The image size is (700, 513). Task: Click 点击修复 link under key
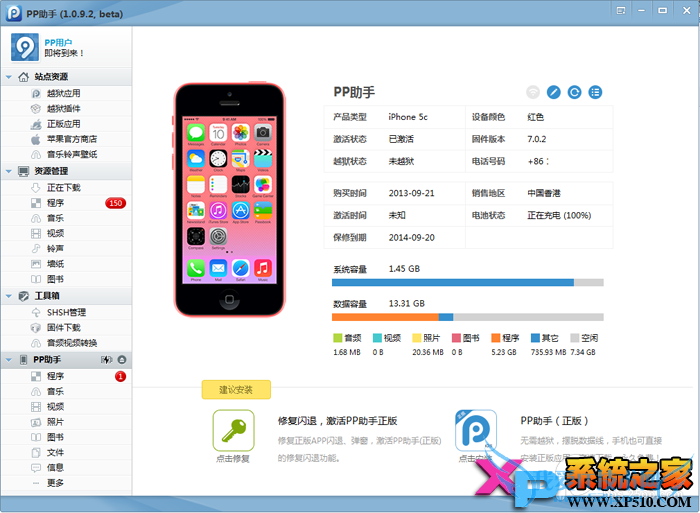[233, 459]
